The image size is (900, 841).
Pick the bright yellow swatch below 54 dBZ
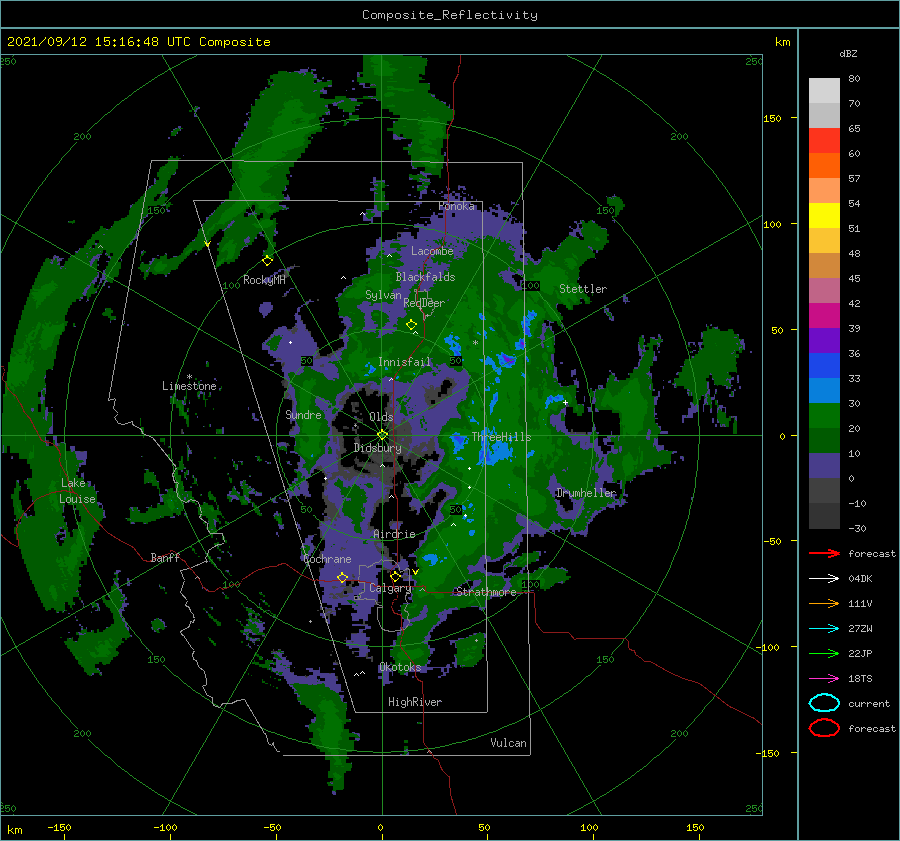pyautogui.click(x=824, y=216)
